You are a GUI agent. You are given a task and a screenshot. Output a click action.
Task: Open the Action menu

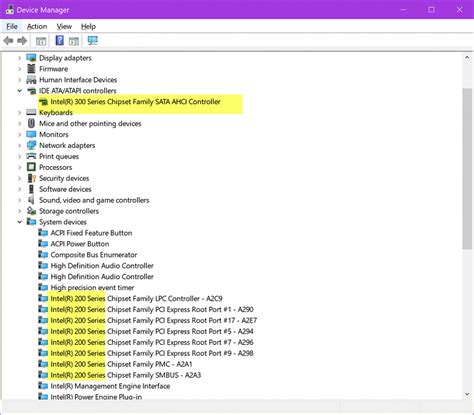tap(37, 26)
